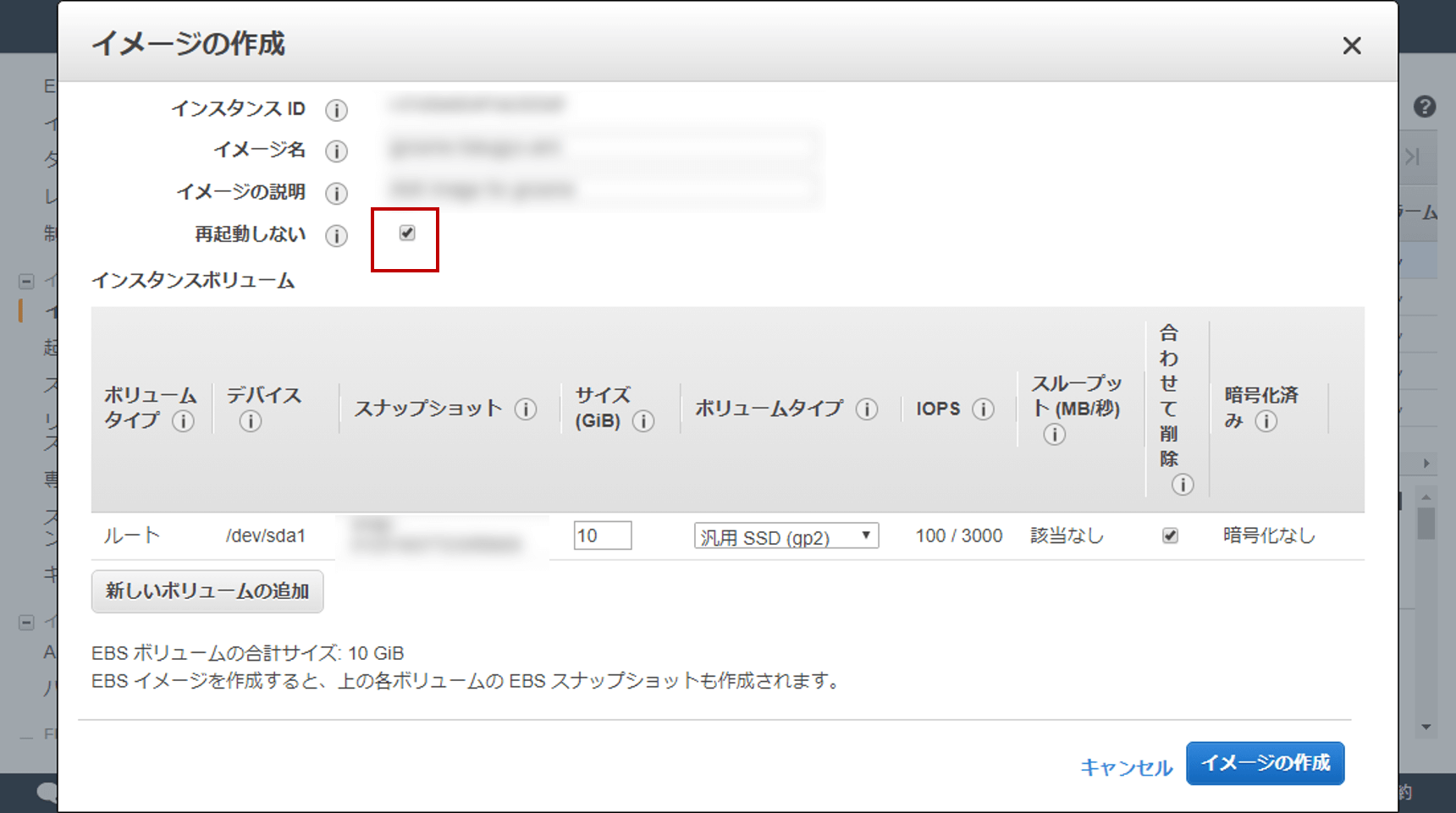
Task: Click the snapshot column info icon
Action: pos(527,409)
